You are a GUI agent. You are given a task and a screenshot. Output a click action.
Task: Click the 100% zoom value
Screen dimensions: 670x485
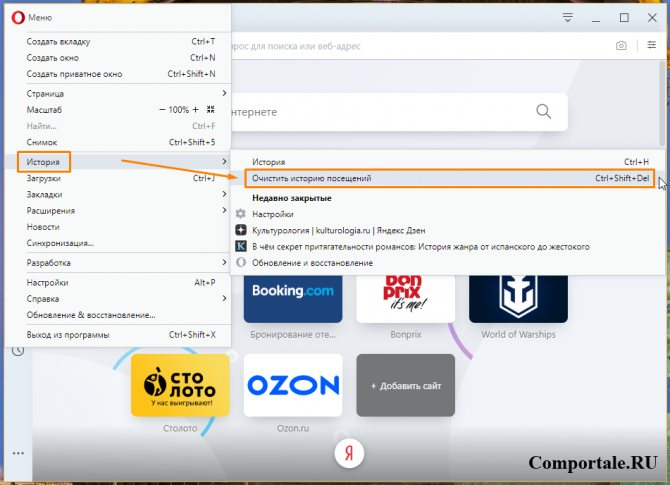point(178,110)
